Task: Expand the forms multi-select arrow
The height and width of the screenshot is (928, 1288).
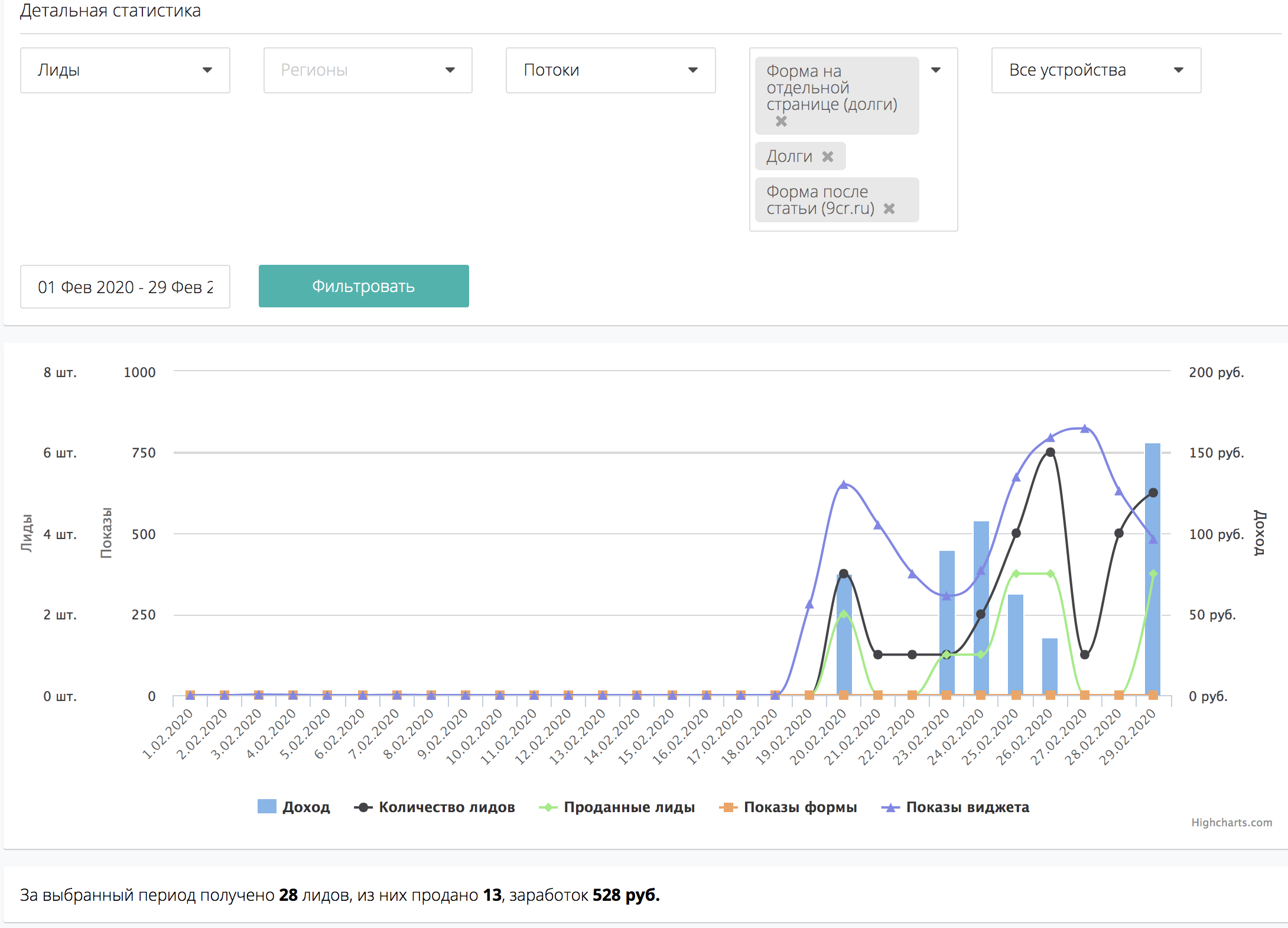Action: (x=936, y=70)
